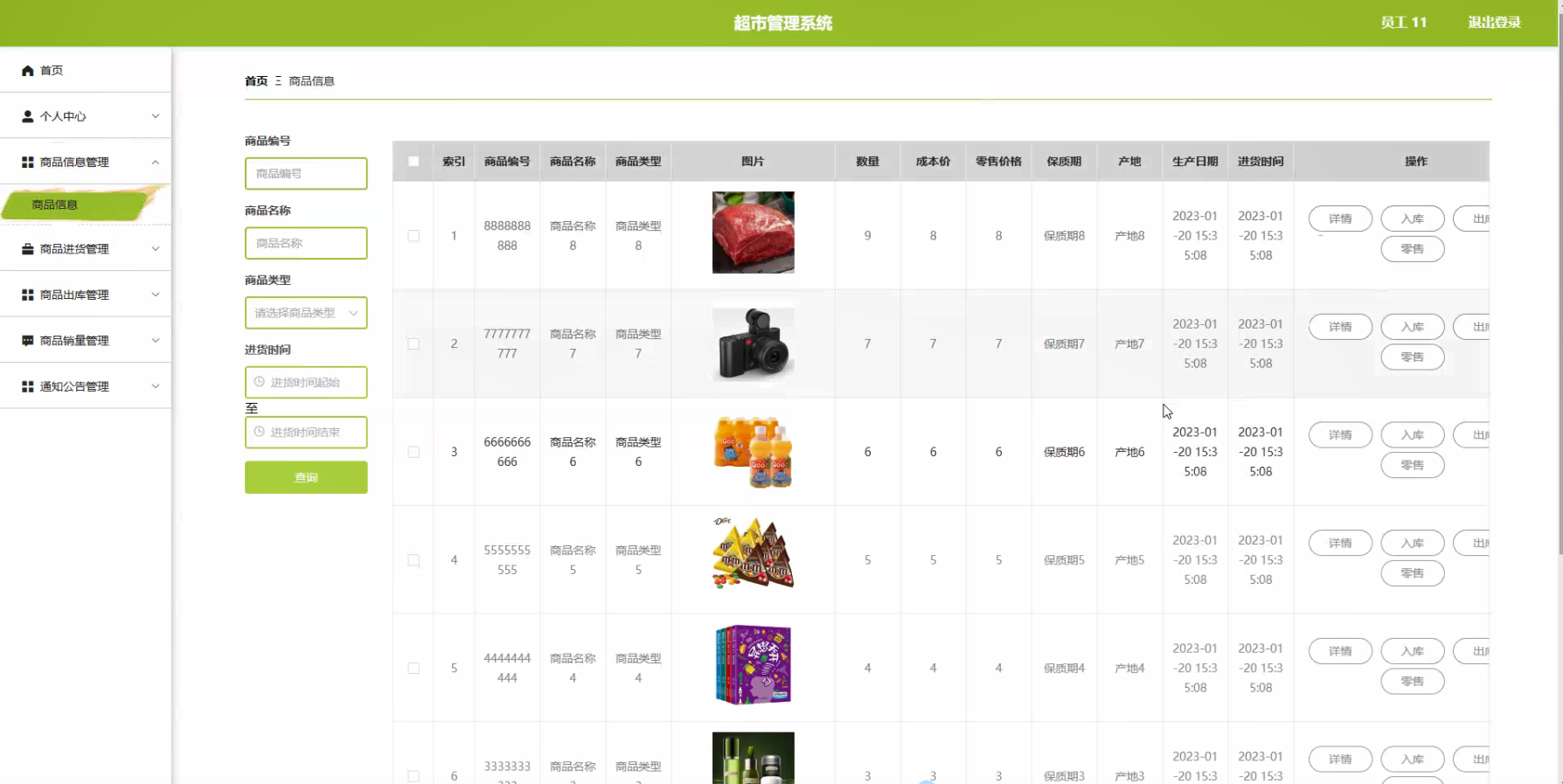The image size is (1563, 784).
Task: Click the grid icon next to 通知公告管理
Action: click(x=28, y=386)
